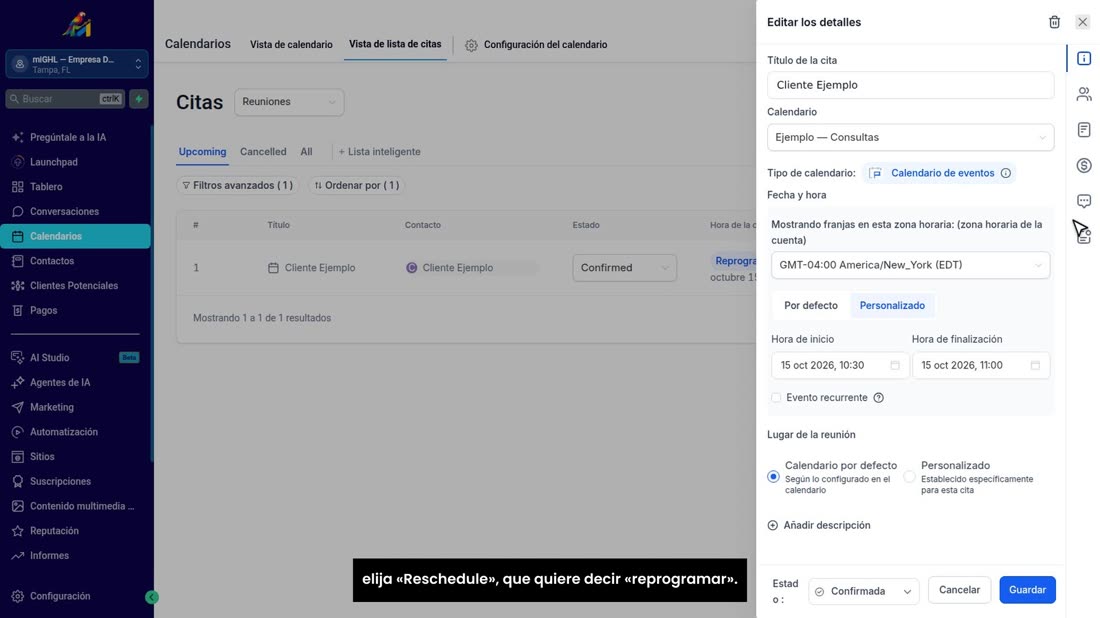Open Calendarios in the sidebar
The height and width of the screenshot is (618, 1100).
pos(76,236)
